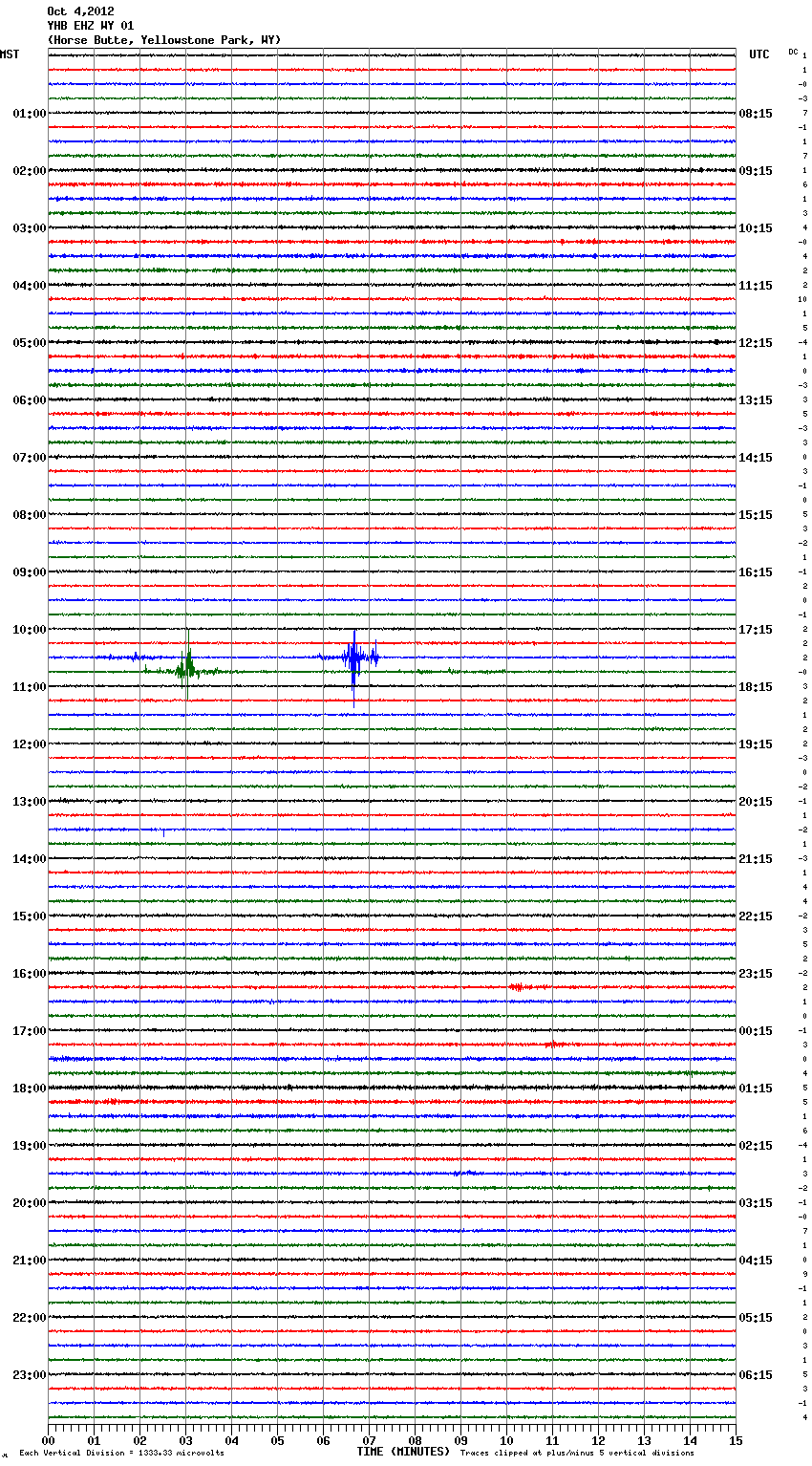Click the '20:15' UTC time label
The width and height of the screenshot is (812, 1466).
(x=756, y=802)
